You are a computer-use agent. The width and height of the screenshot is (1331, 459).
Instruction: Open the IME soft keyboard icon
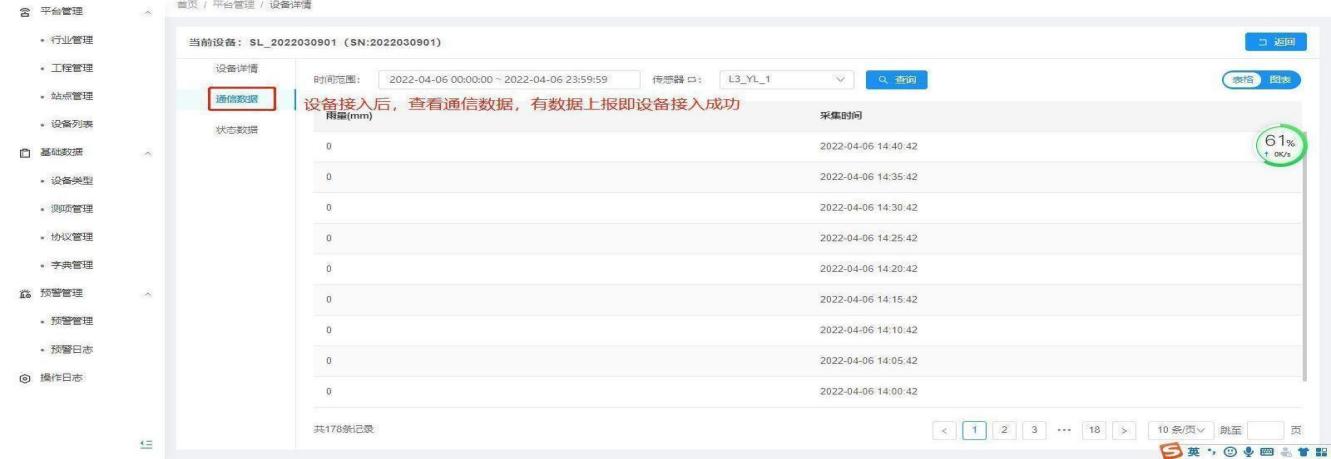1267,450
